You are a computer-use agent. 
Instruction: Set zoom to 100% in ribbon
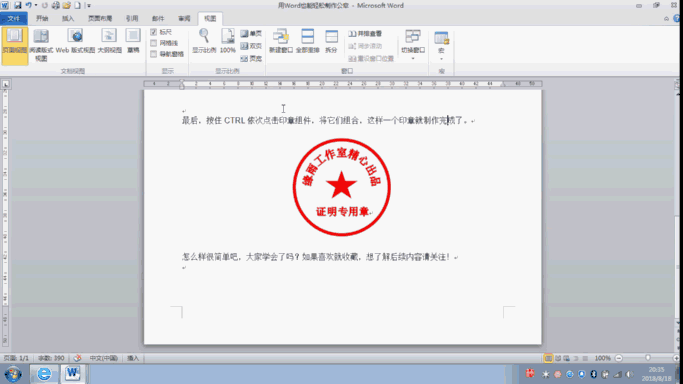[x=227, y=41]
